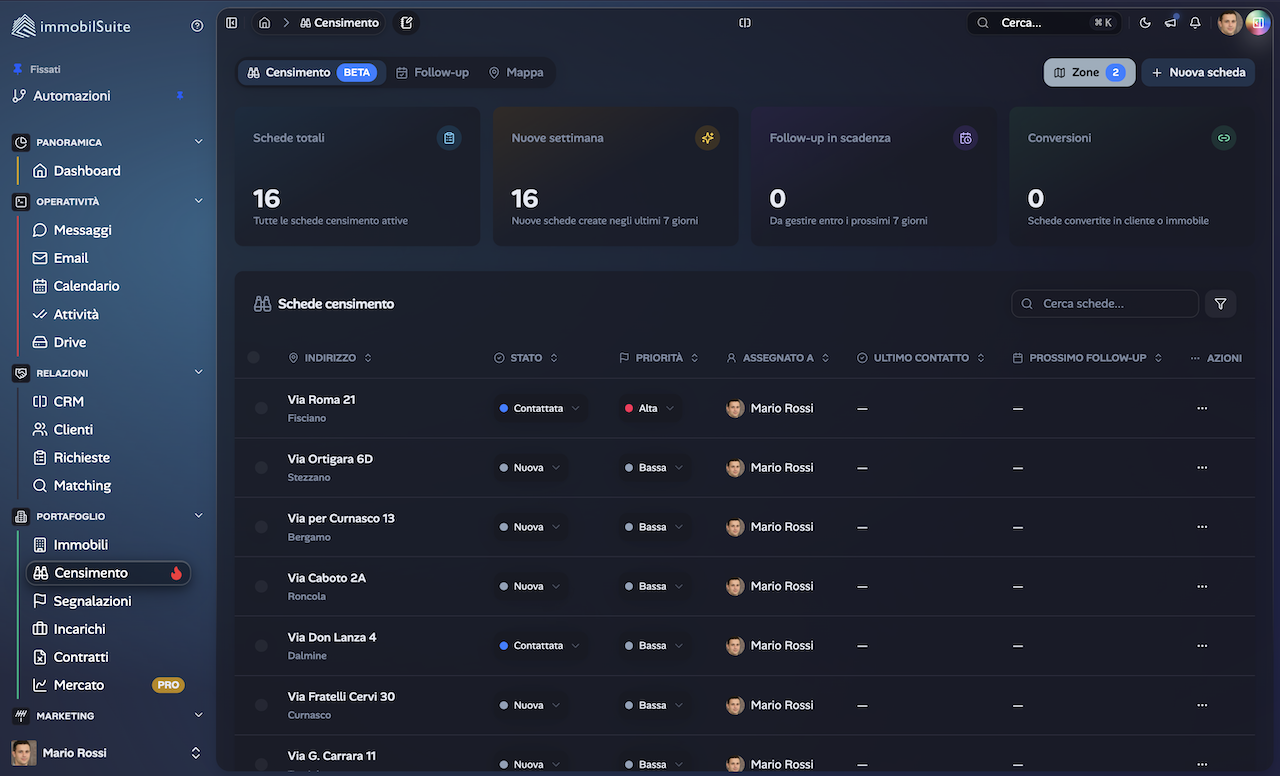Collapse the Portafoglio sidebar section
The width and height of the screenshot is (1280, 776).
tap(198, 516)
